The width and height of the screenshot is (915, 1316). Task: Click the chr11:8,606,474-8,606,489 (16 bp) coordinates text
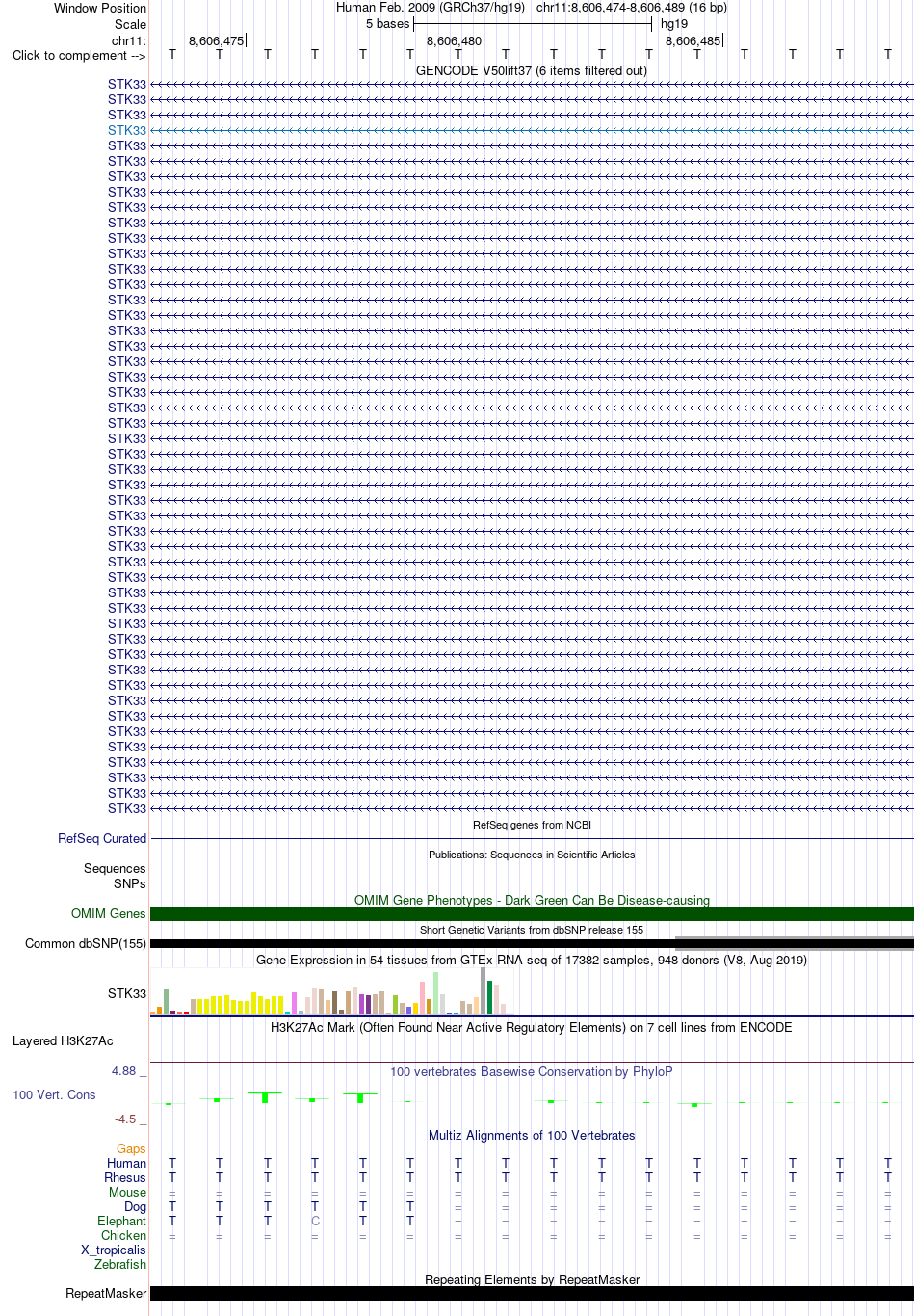tap(632, 7)
